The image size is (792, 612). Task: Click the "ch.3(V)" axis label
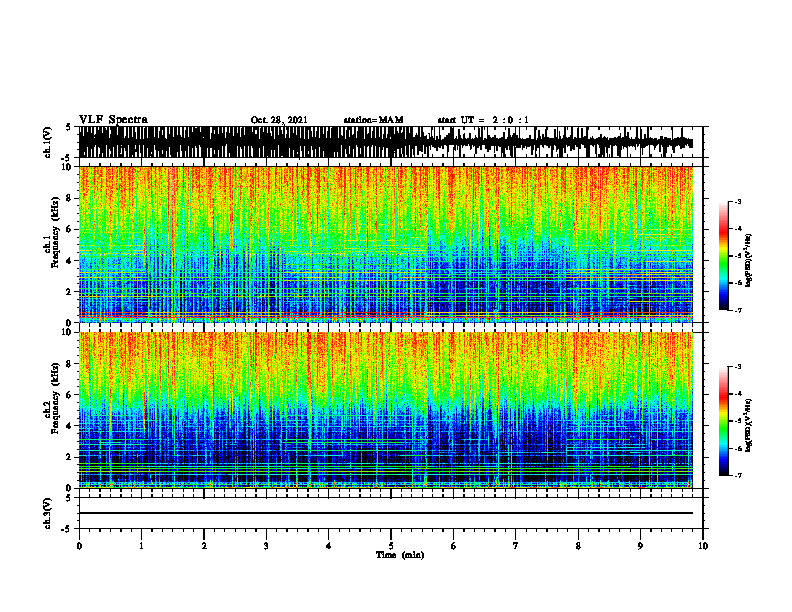point(48,513)
